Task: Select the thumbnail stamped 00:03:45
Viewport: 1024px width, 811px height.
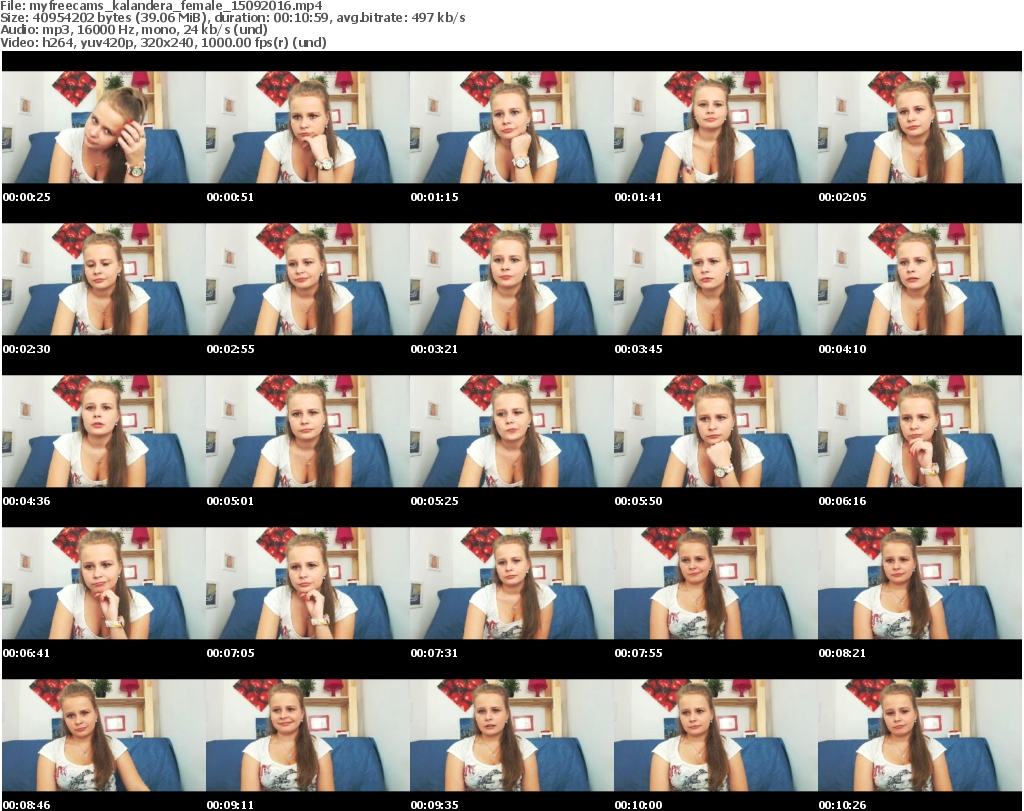Action: tap(715, 279)
